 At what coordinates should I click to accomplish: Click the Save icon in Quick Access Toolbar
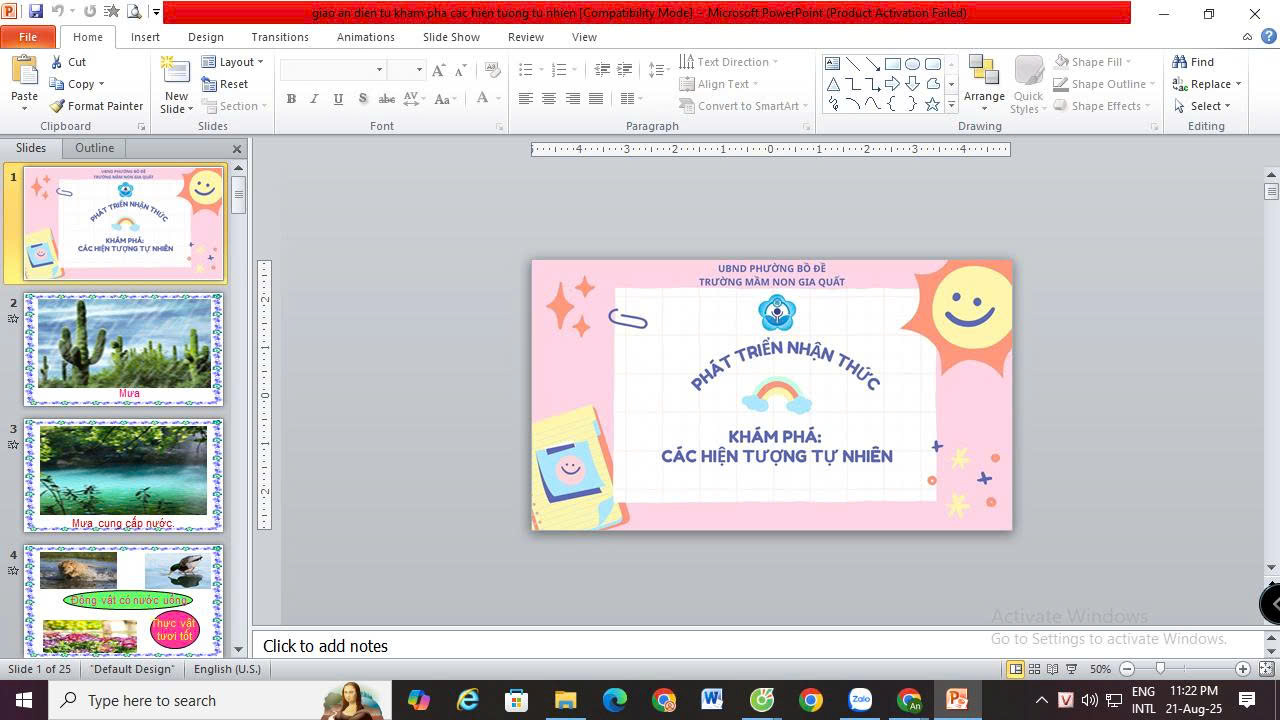(36, 12)
